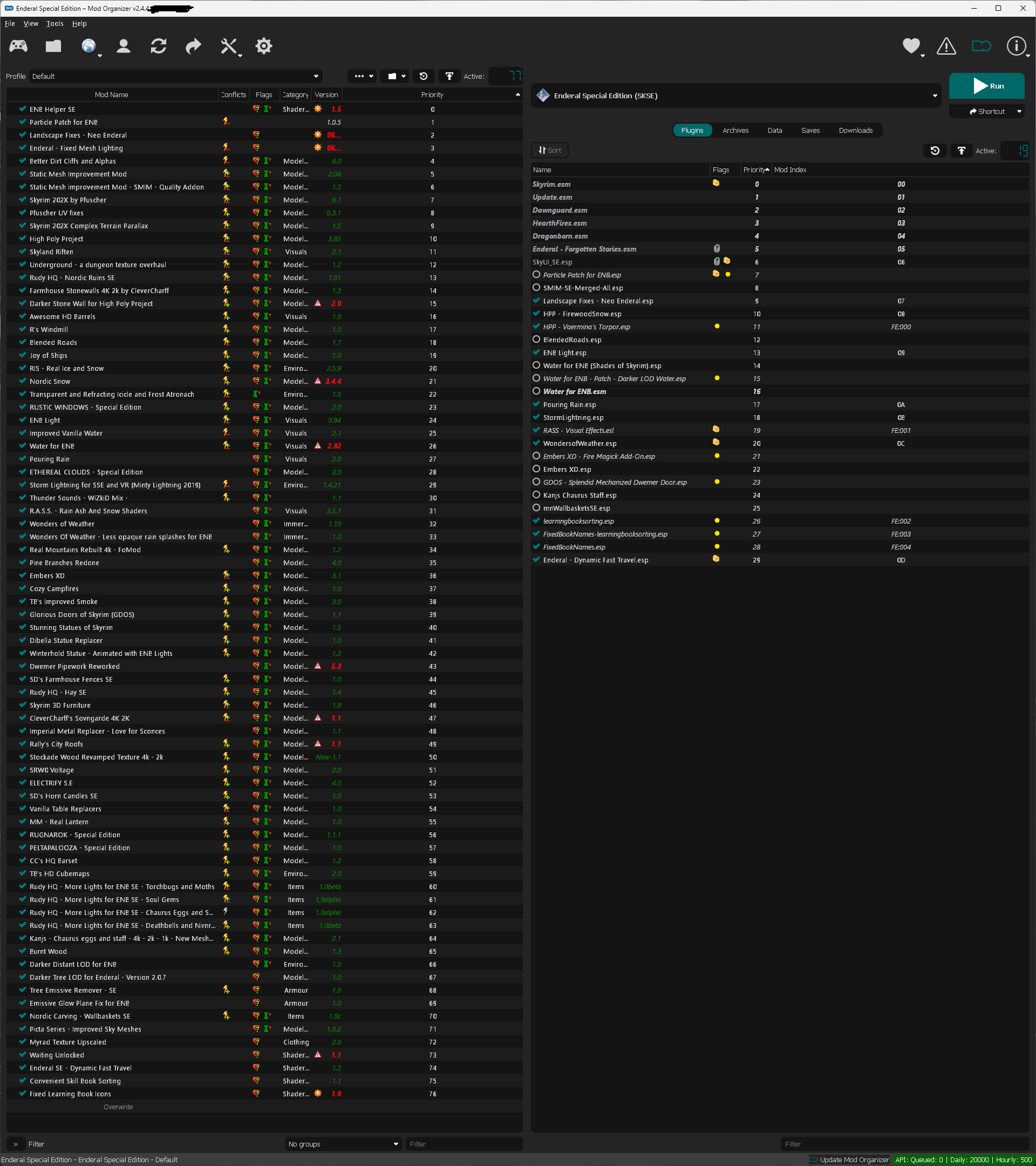Screen dimensions: 1036x1166
Task: Open the Help menu
Action: pyautogui.click(x=79, y=23)
